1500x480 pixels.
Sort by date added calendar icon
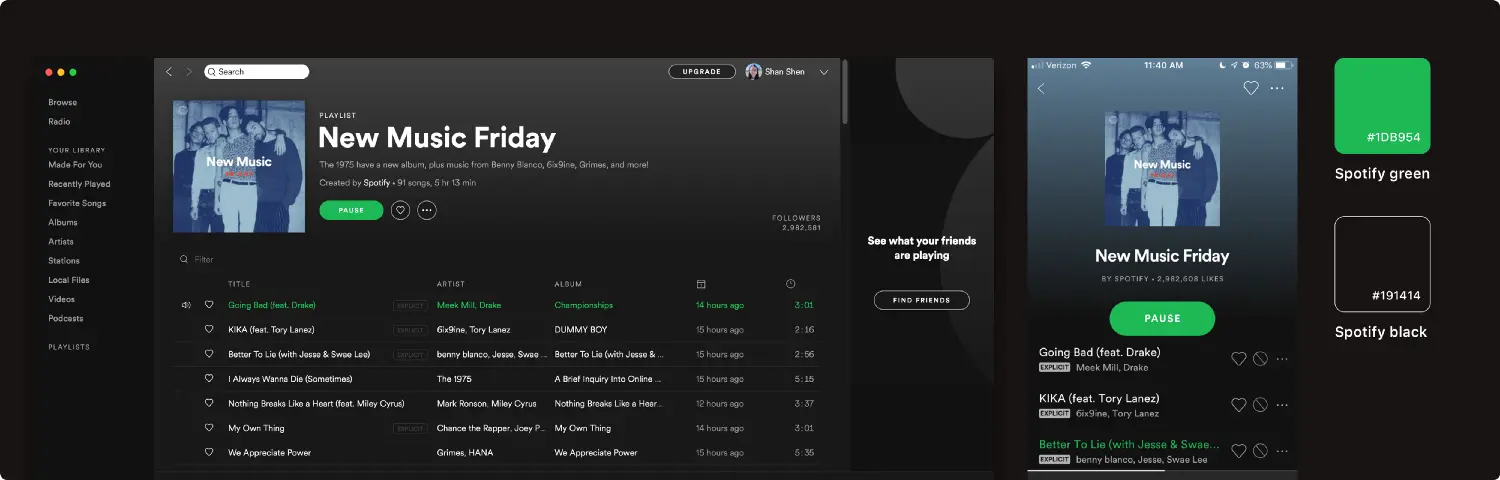(x=701, y=284)
